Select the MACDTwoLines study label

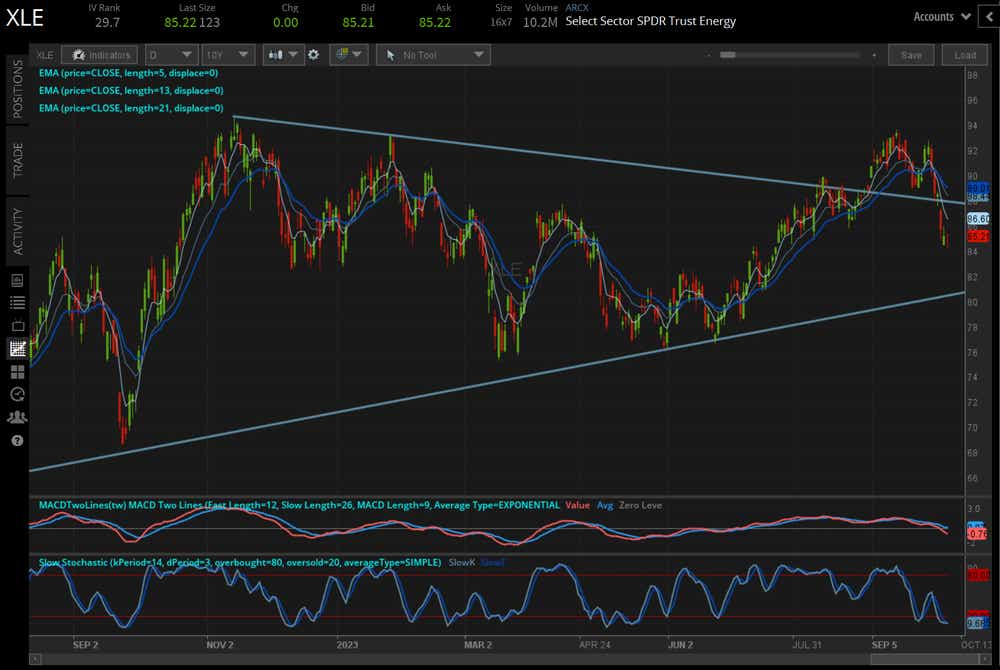(298, 505)
